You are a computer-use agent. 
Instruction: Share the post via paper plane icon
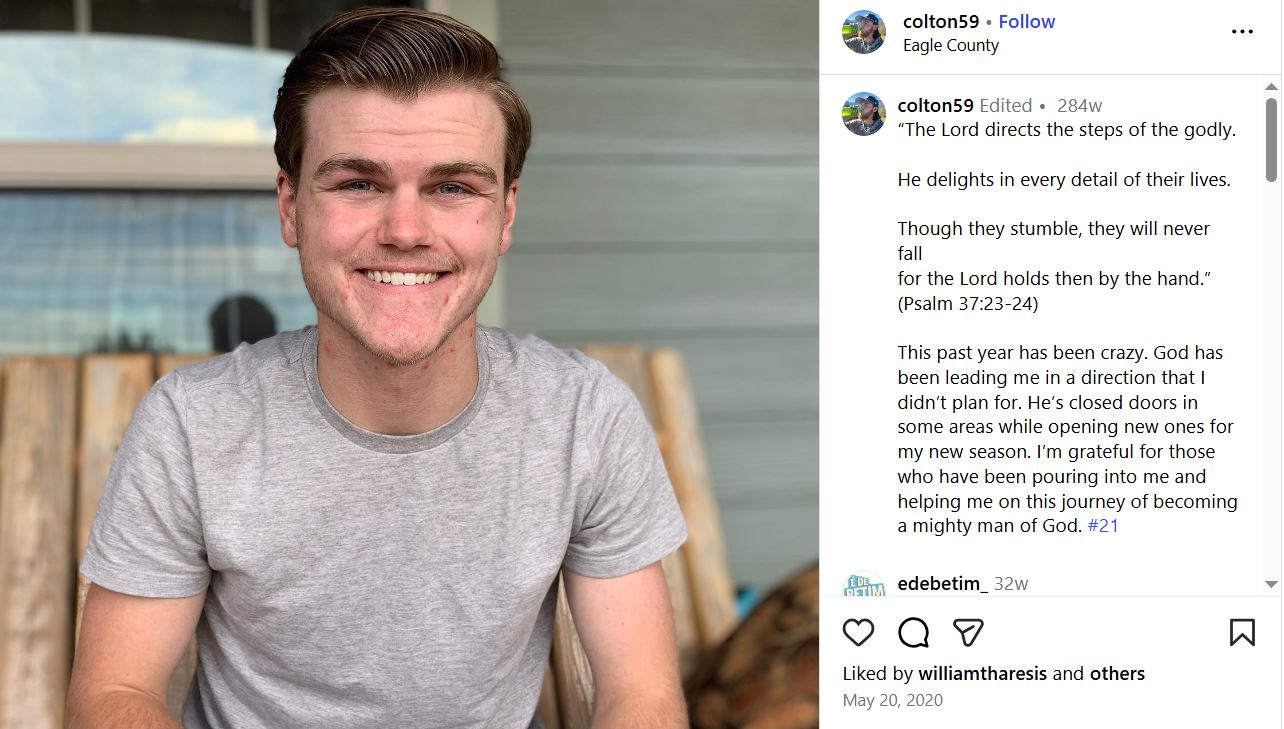point(968,632)
